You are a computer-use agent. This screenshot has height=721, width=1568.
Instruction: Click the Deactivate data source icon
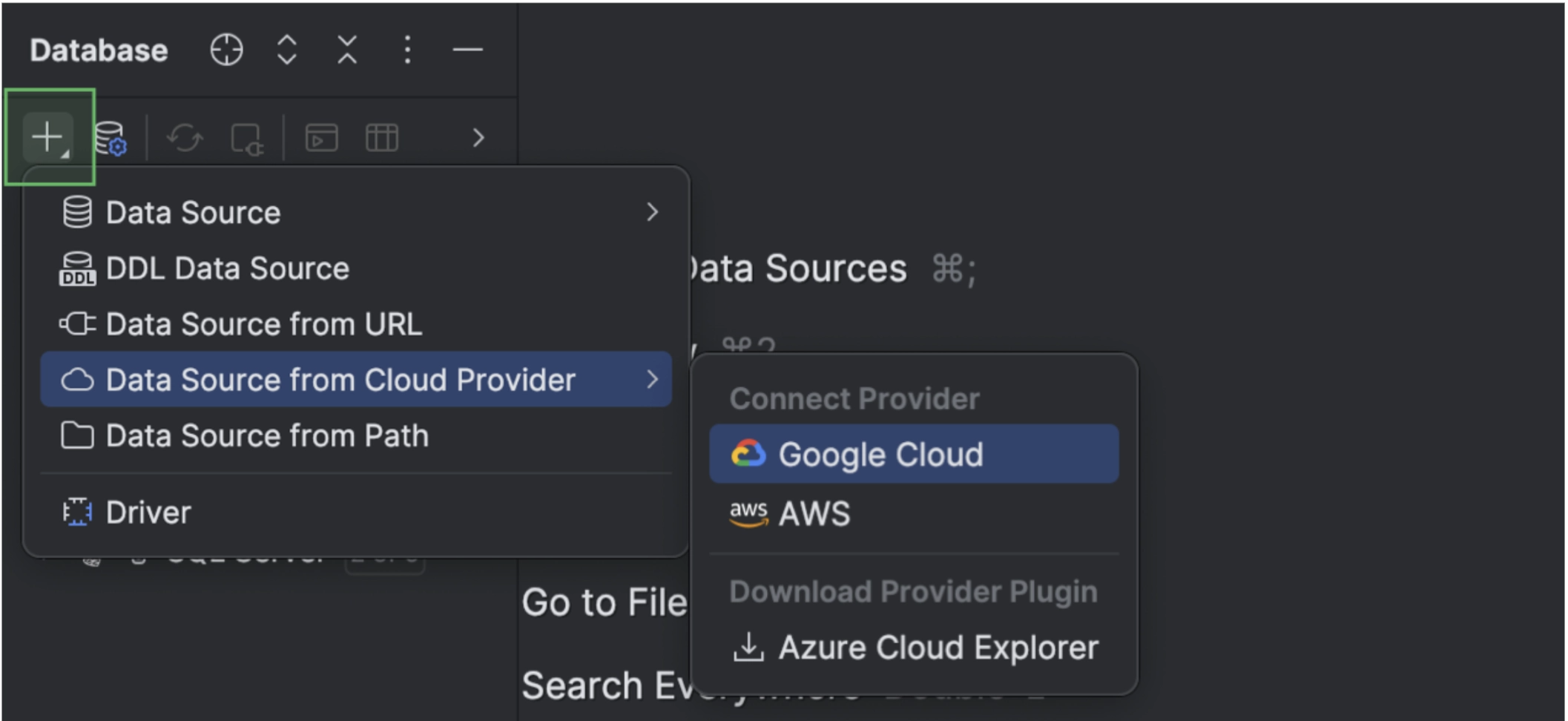(246, 138)
